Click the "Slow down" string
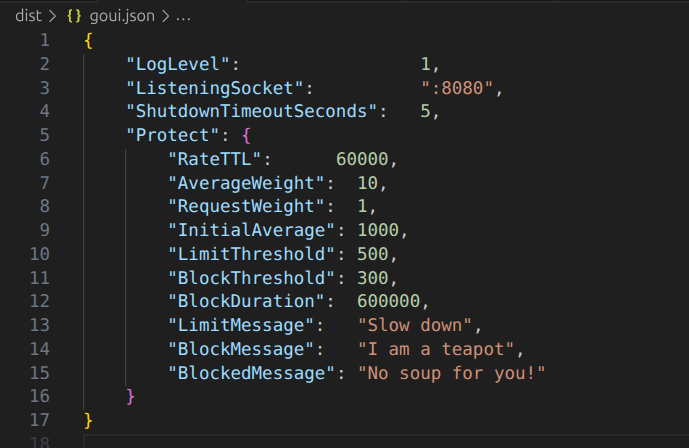Viewport: 689px width, 448px height. click(420, 325)
